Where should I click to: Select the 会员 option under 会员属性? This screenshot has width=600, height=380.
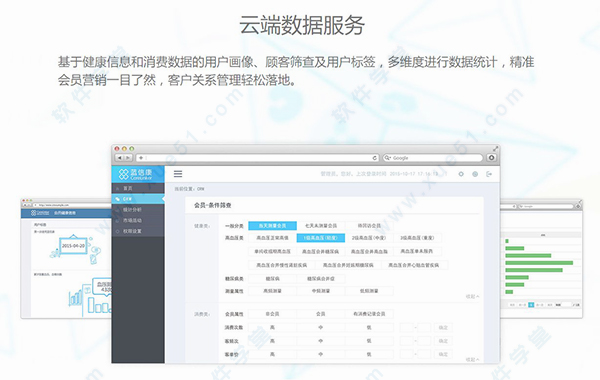click(x=321, y=314)
